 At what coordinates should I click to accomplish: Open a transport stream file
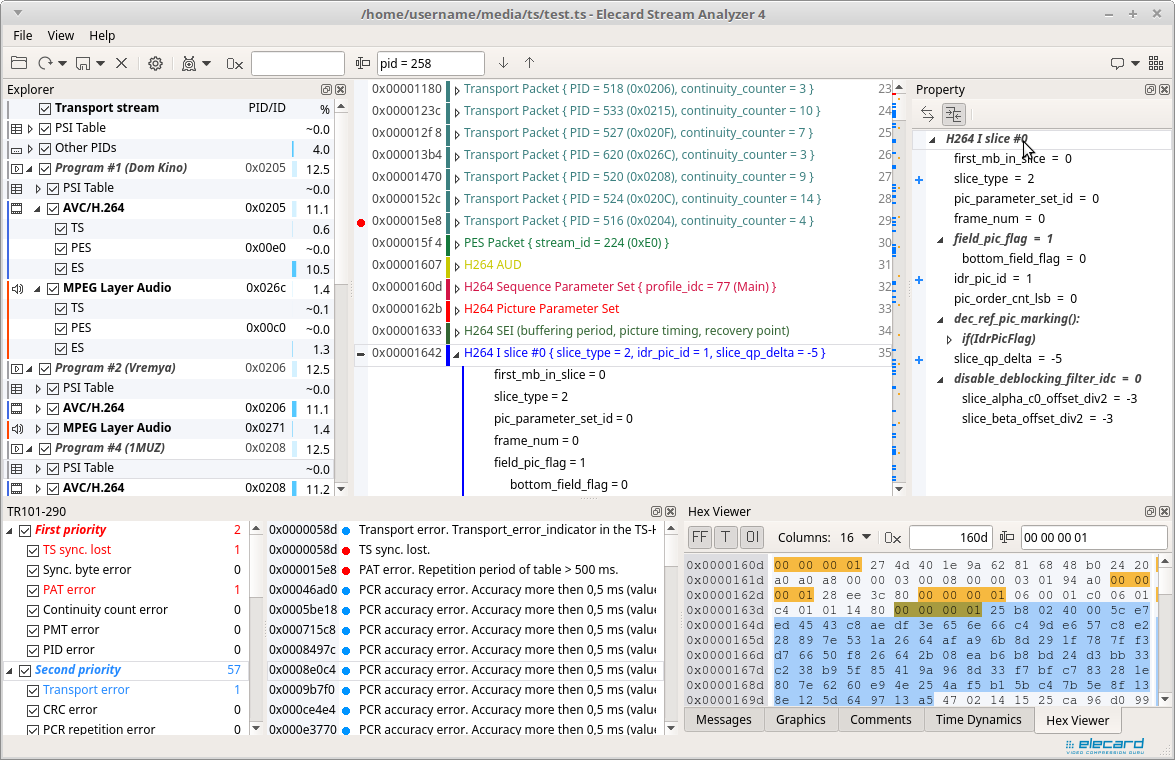click(19, 63)
